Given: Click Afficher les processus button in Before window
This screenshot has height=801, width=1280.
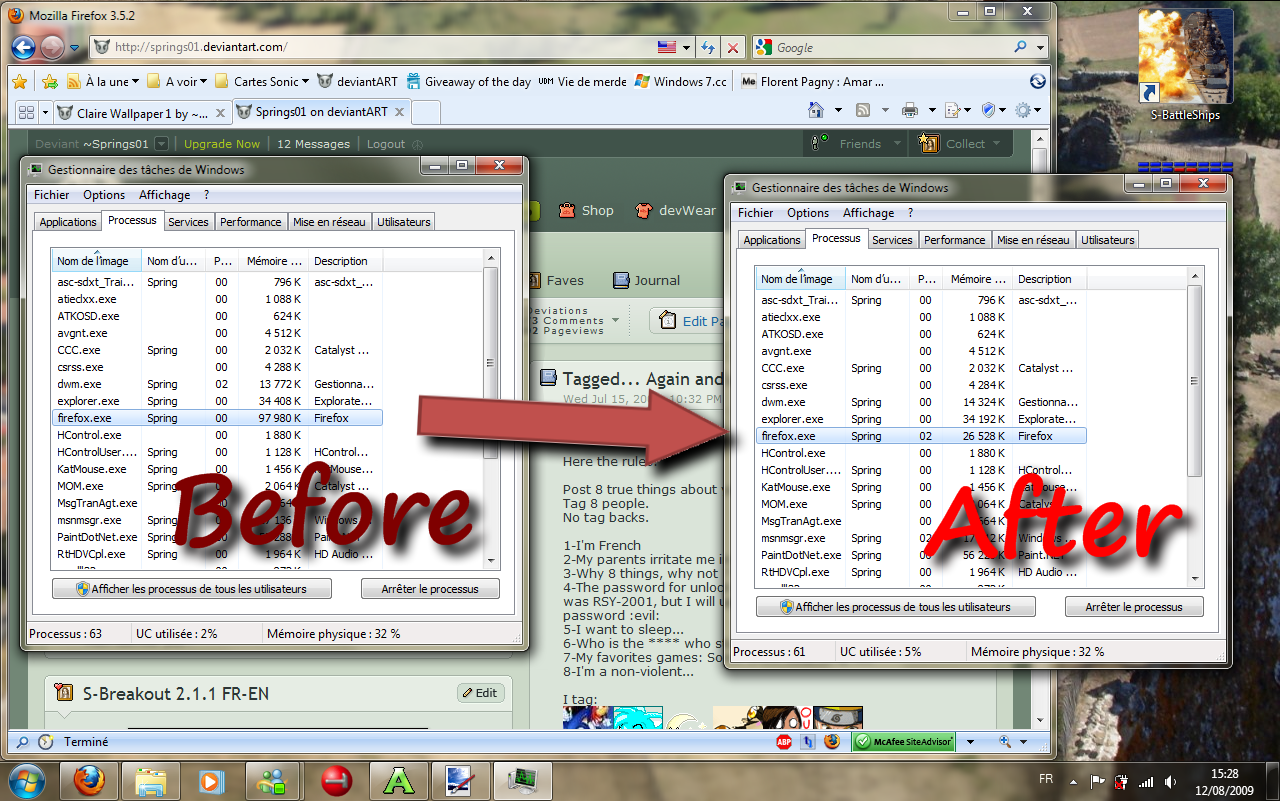Looking at the screenshot, I should [x=192, y=589].
